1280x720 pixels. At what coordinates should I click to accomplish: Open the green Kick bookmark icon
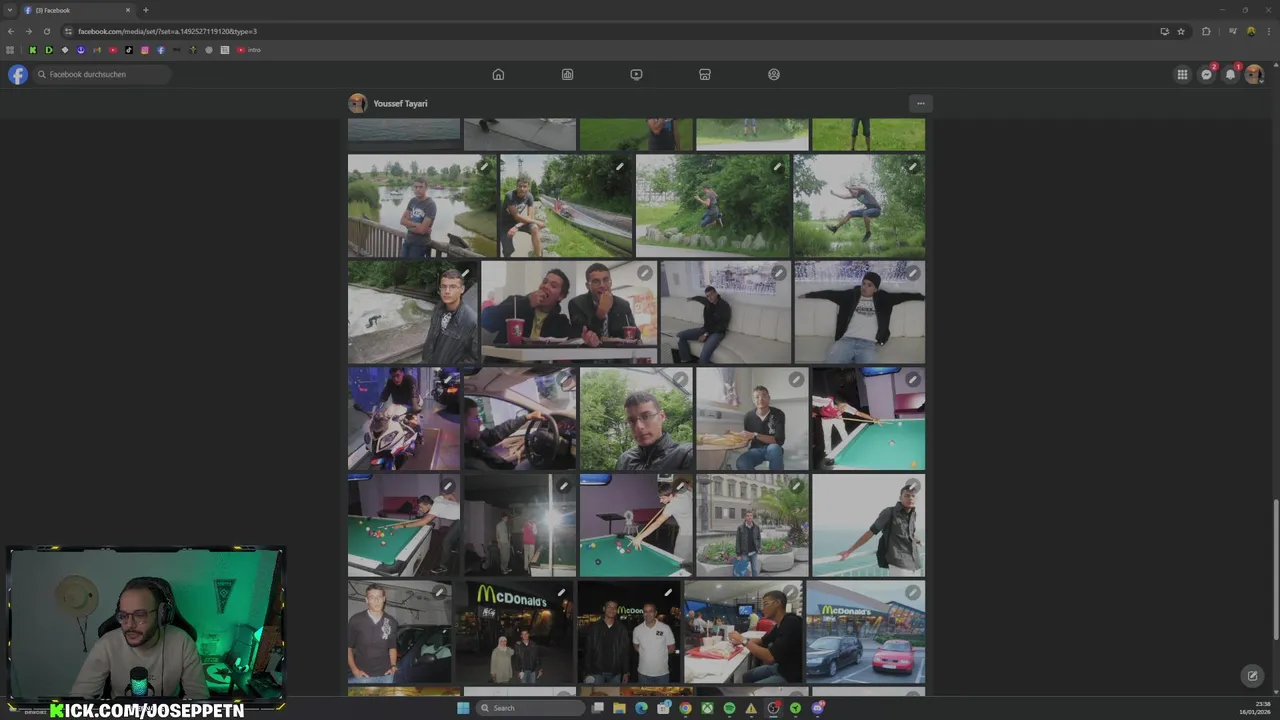pyautogui.click(x=33, y=50)
